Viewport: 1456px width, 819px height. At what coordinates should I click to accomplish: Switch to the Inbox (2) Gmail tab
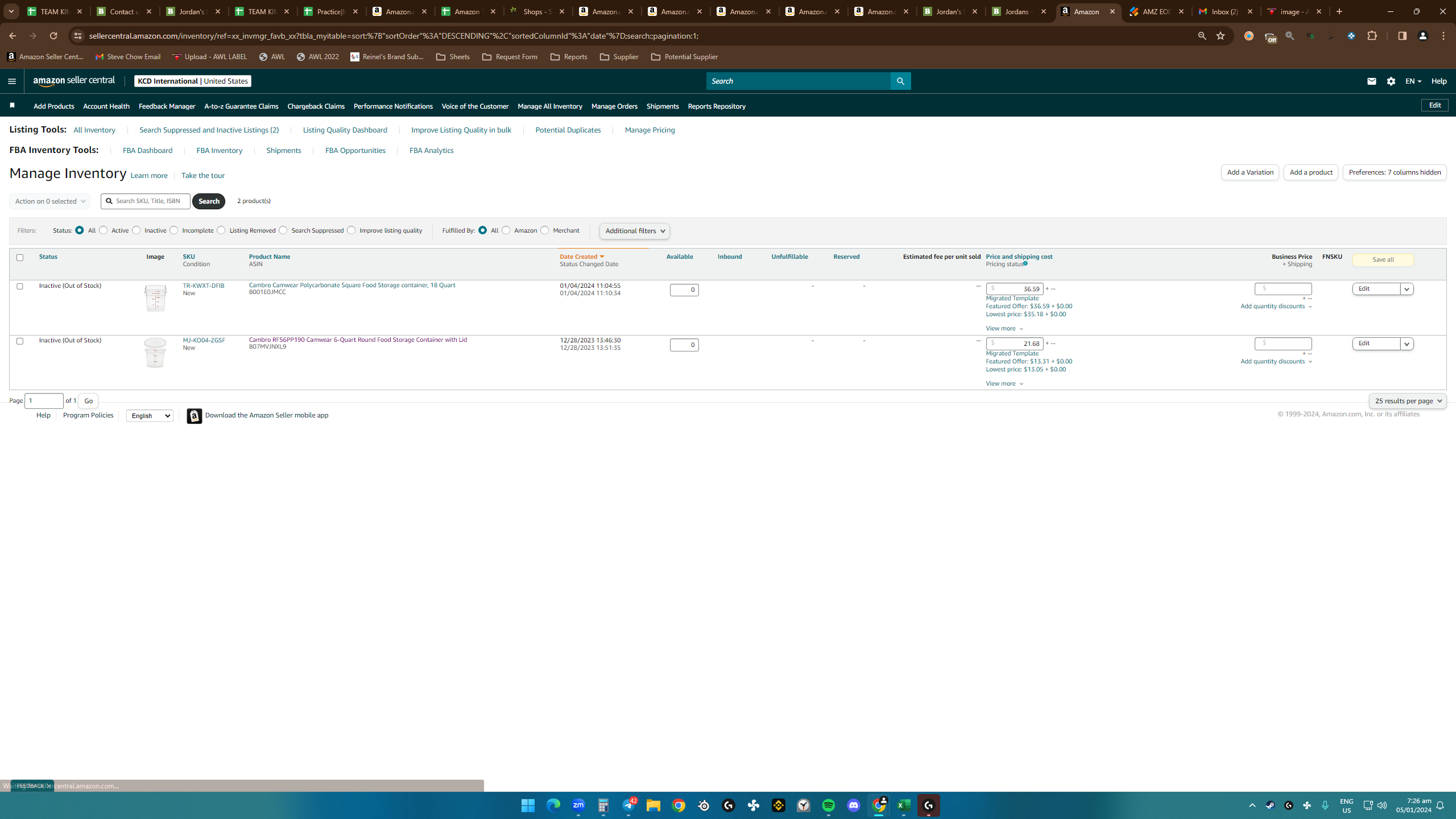(1226, 11)
